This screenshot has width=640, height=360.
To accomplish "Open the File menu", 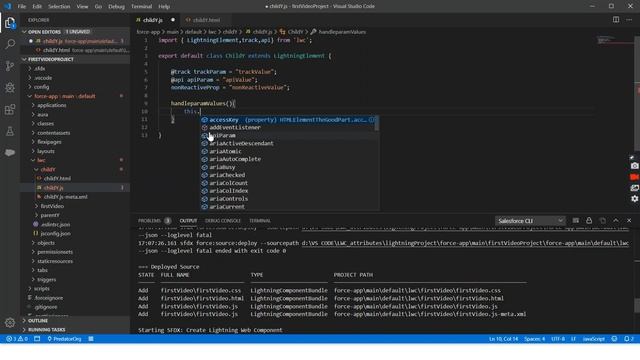I will click(22, 7).
